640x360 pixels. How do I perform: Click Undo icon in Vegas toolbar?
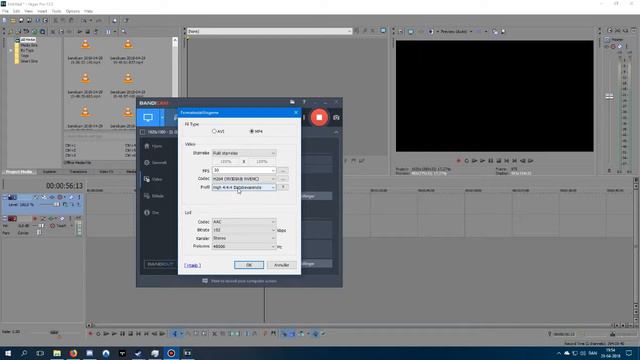point(84,20)
